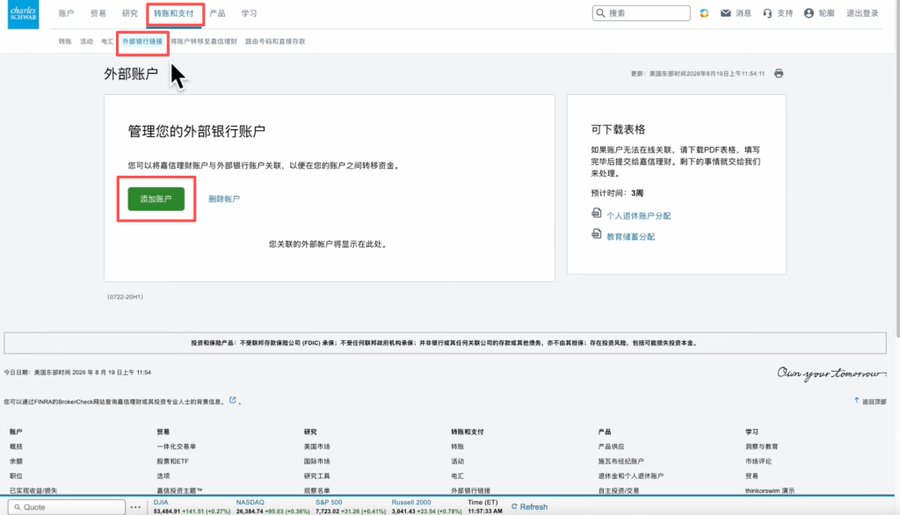Click footer link 已实现收益/损失
This screenshot has height=515, width=900.
(33, 491)
